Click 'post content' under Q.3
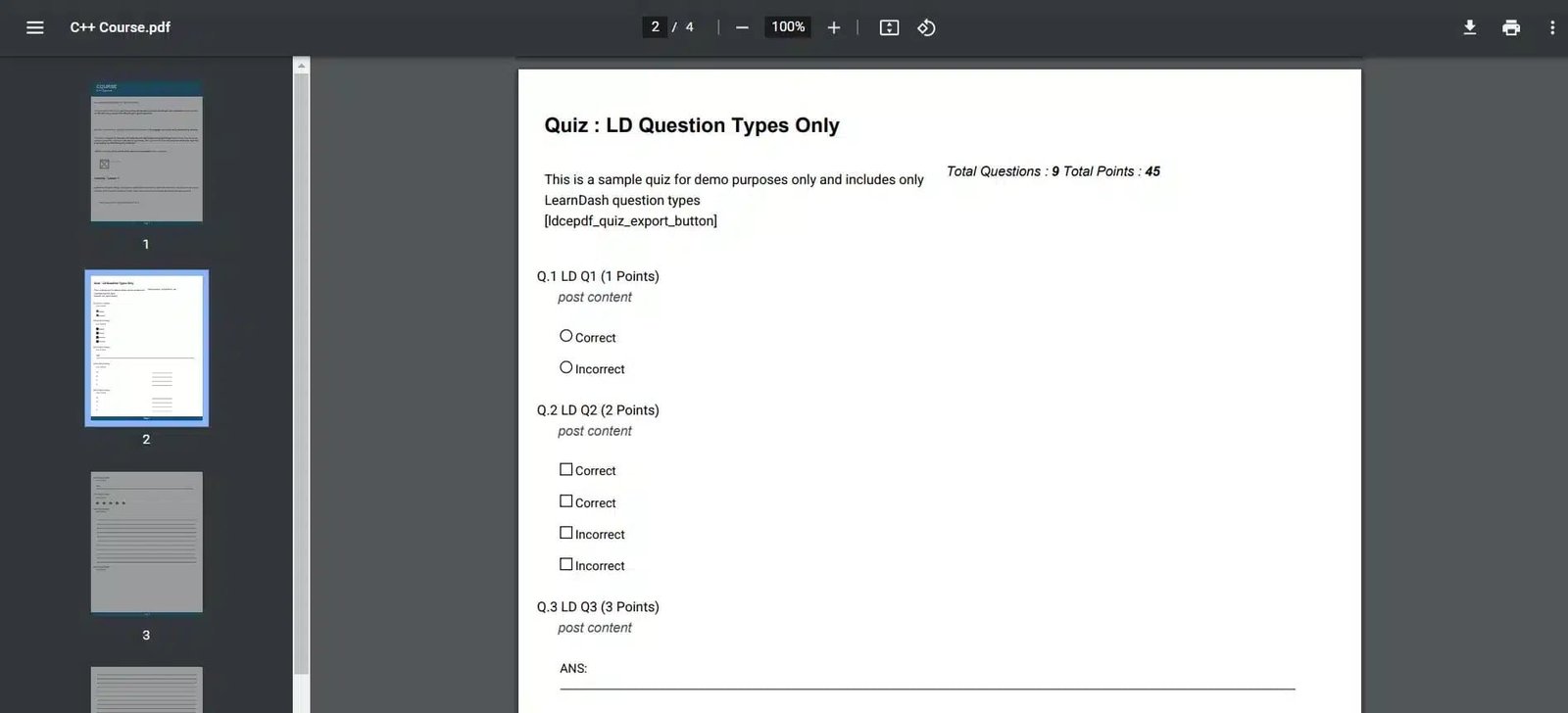This screenshot has height=713, width=1568. coord(595,628)
